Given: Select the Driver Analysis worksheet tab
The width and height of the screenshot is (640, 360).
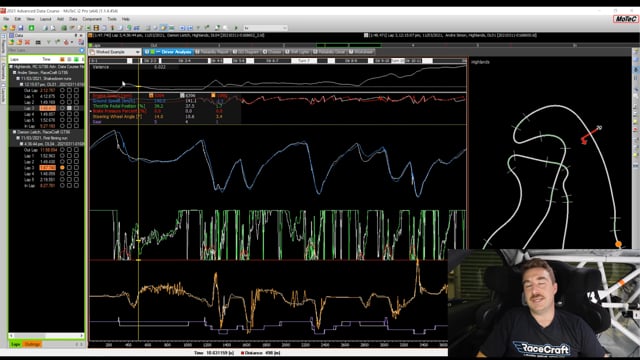Looking at the screenshot, I should coord(168,52).
